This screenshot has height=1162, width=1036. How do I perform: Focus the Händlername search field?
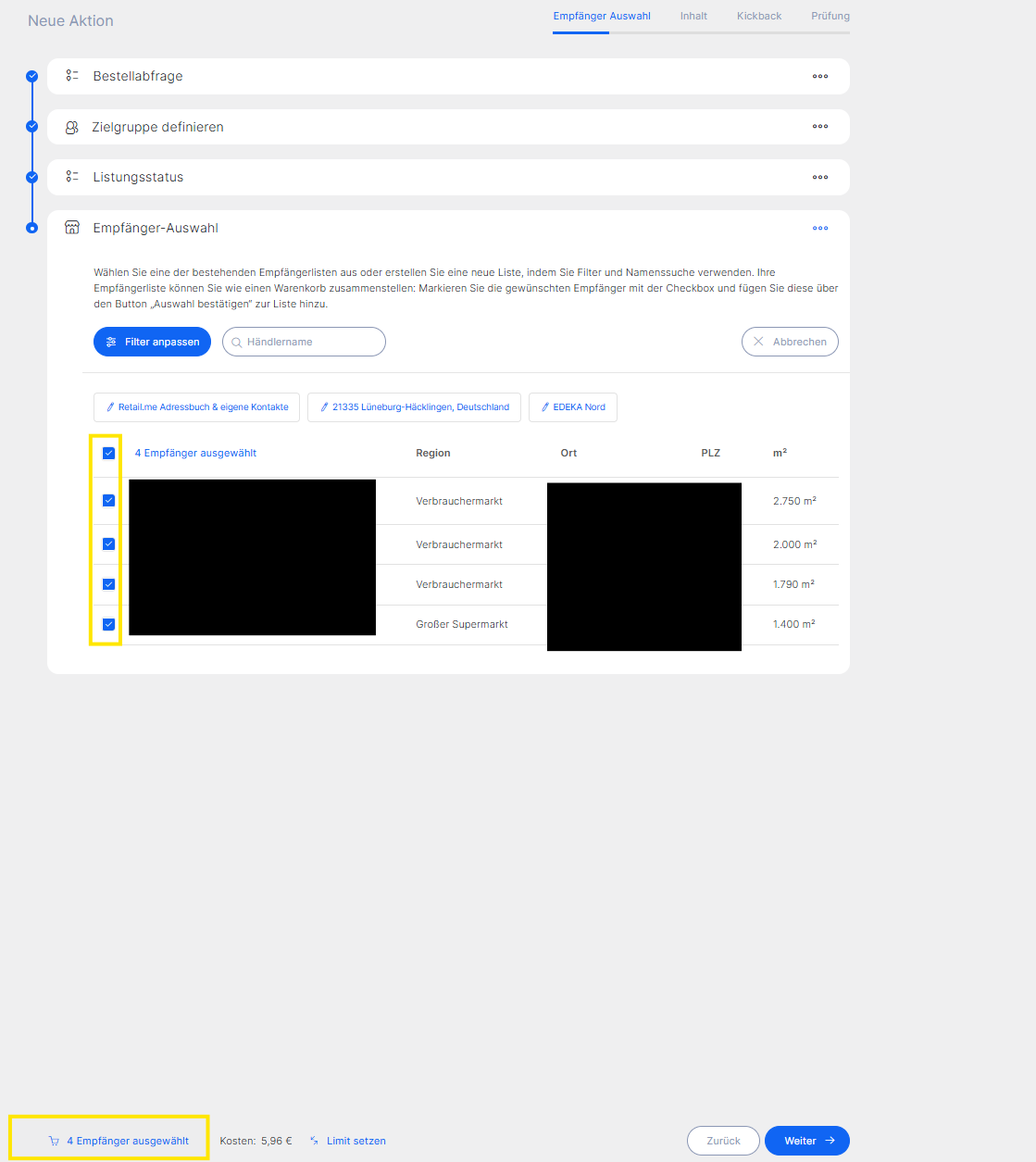tap(304, 342)
